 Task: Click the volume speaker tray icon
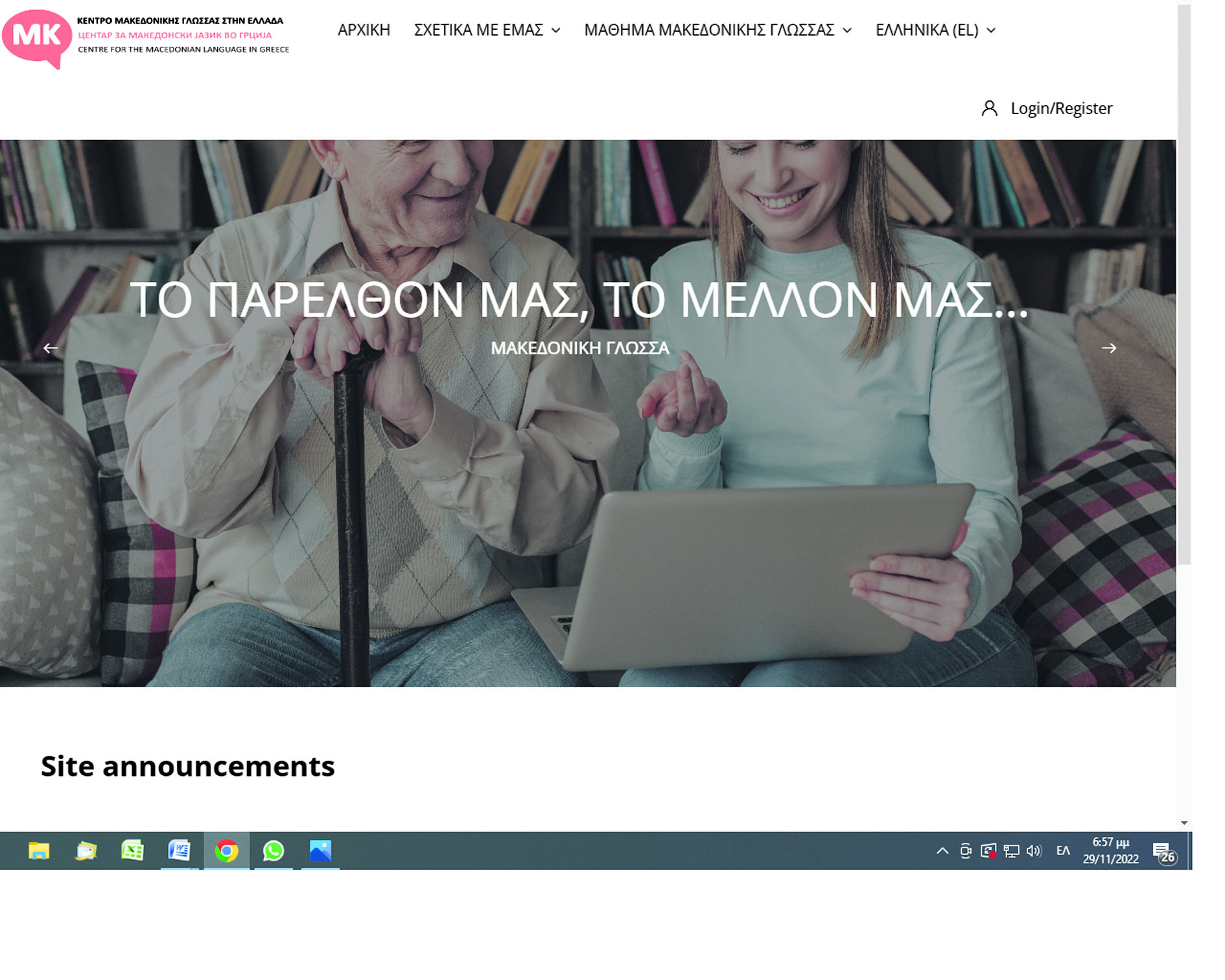coord(1034,851)
